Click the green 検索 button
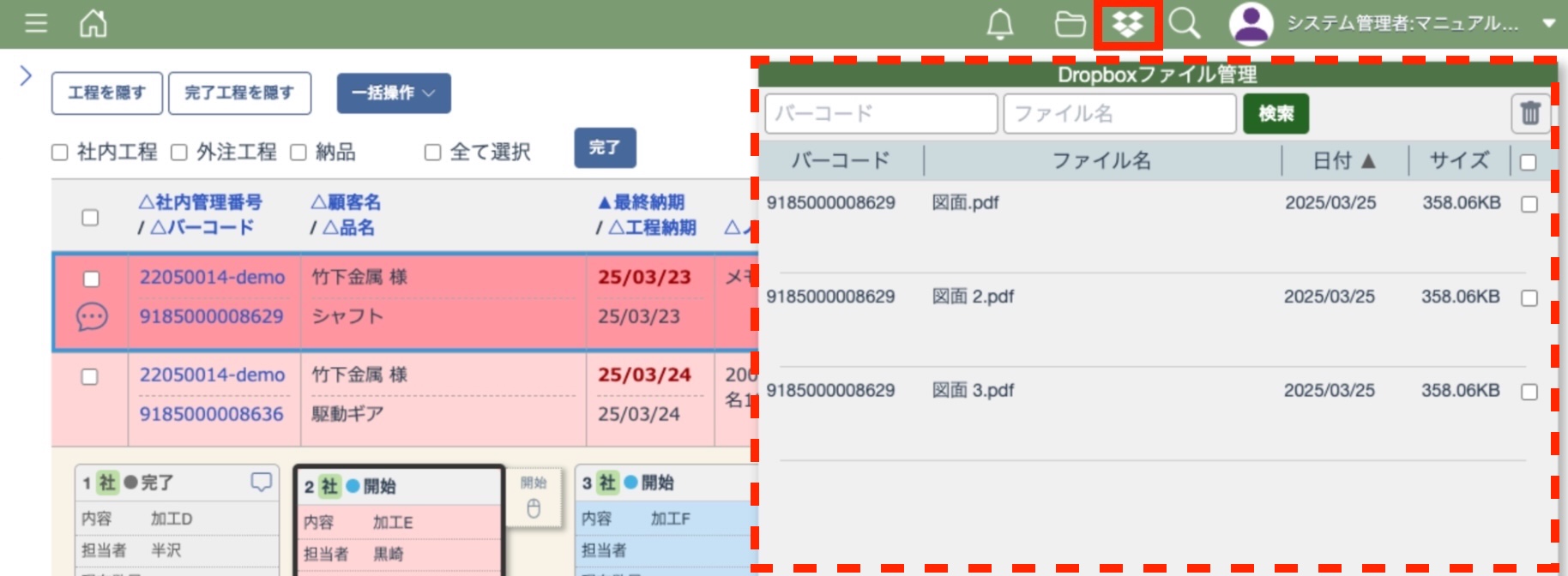The image size is (1568, 576). (x=1276, y=113)
